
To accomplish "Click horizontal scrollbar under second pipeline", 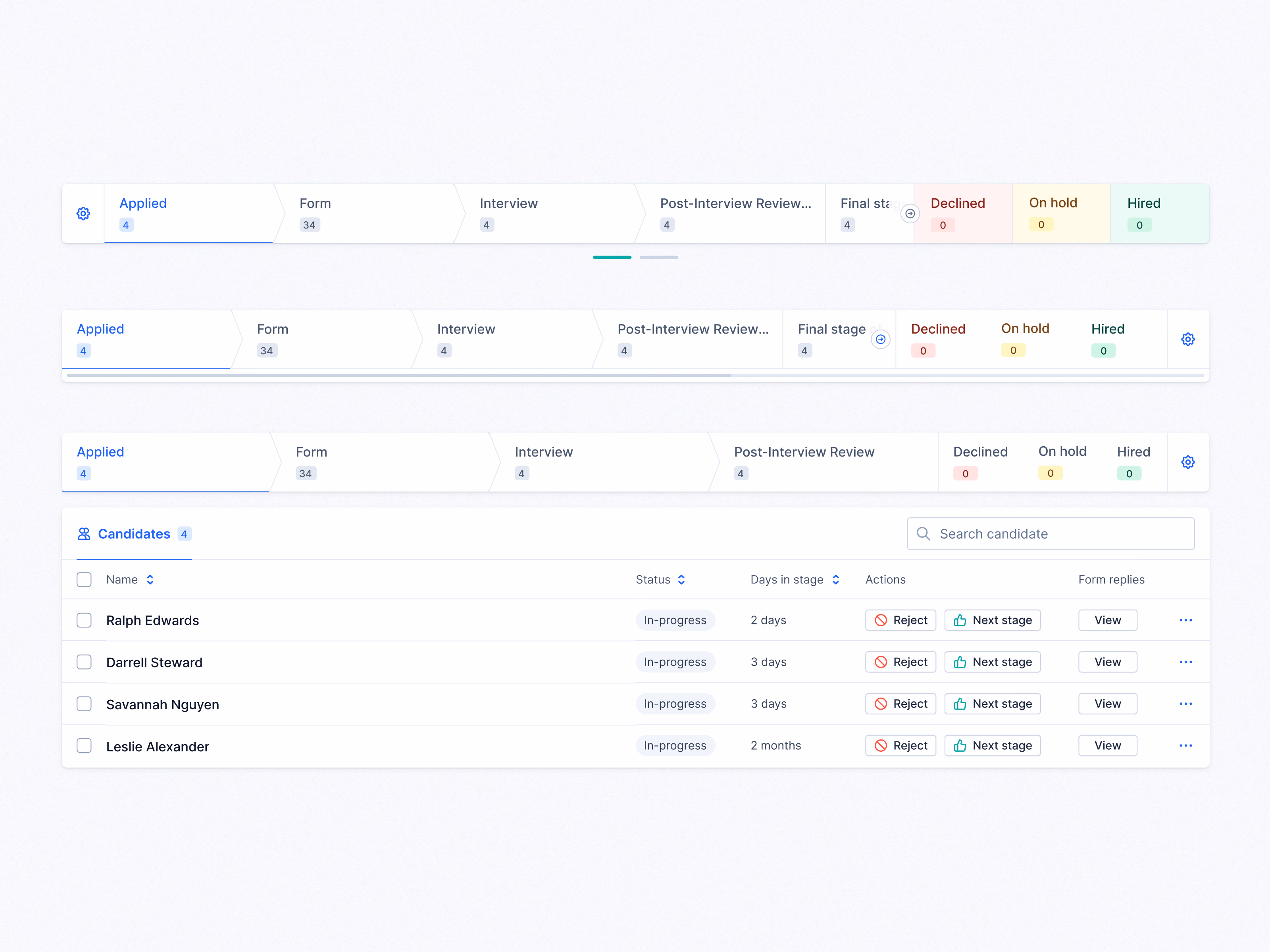I will click(399, 375).
